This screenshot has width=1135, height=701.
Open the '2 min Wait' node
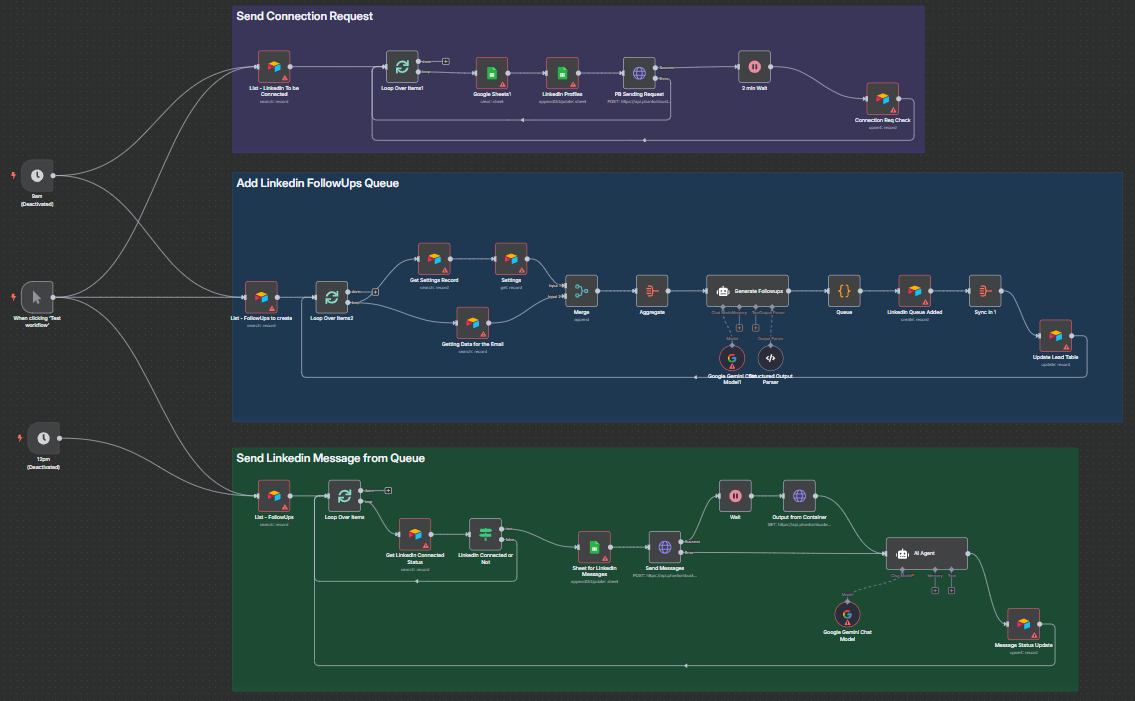(754, 67)
